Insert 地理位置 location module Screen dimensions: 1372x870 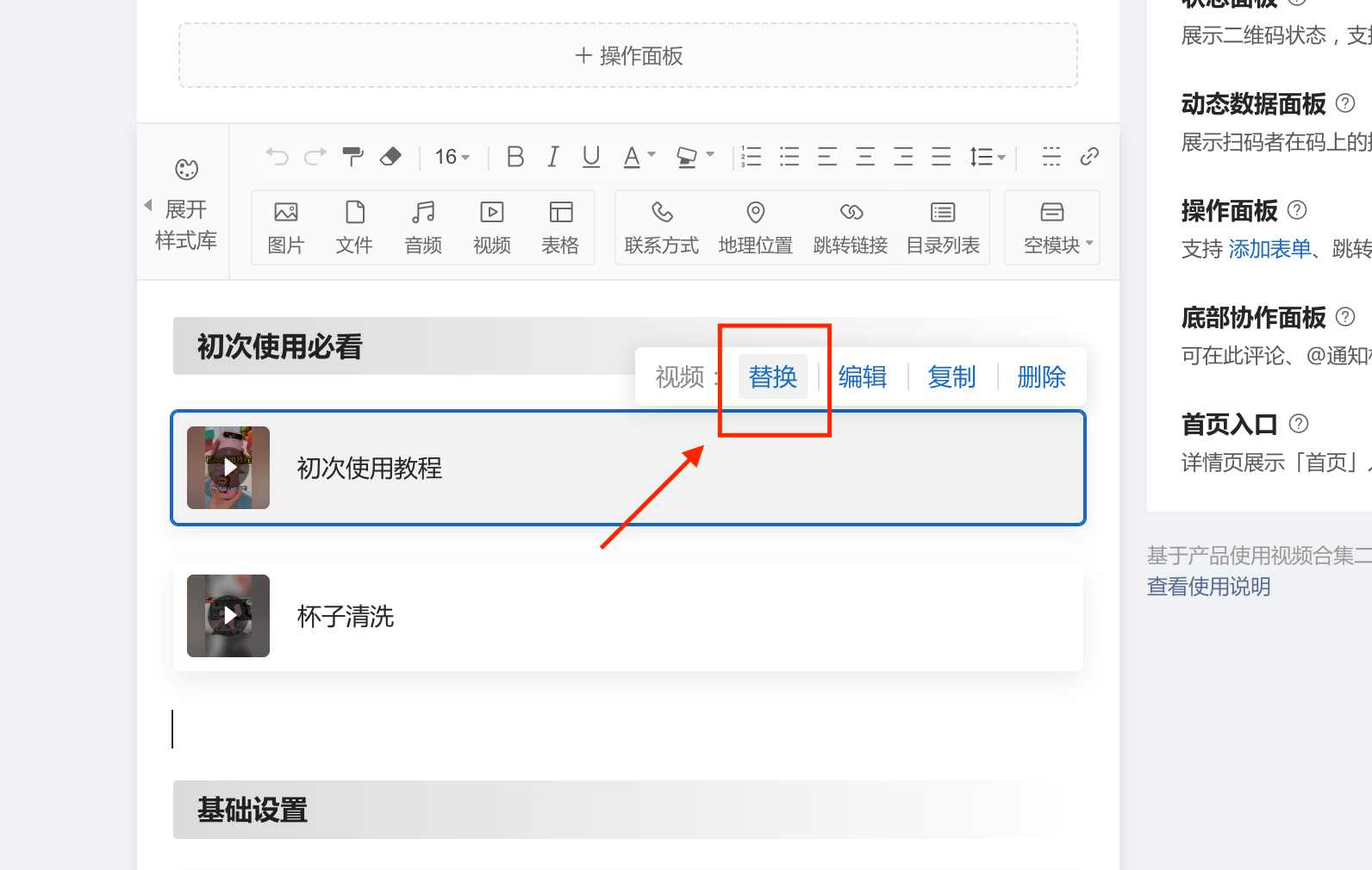click(755, 227)
